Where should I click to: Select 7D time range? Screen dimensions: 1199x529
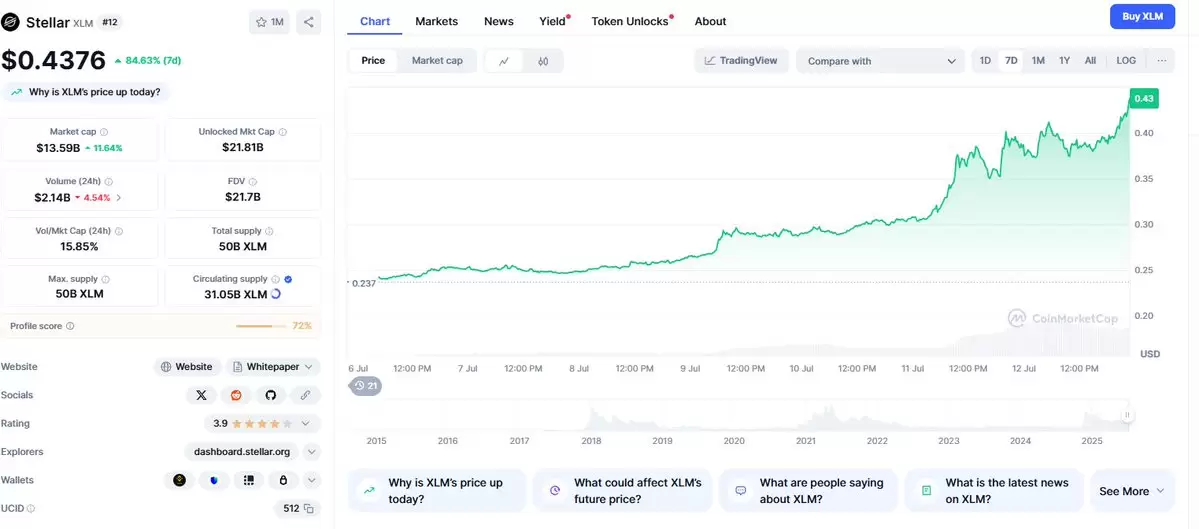(x=1012, y=60)
